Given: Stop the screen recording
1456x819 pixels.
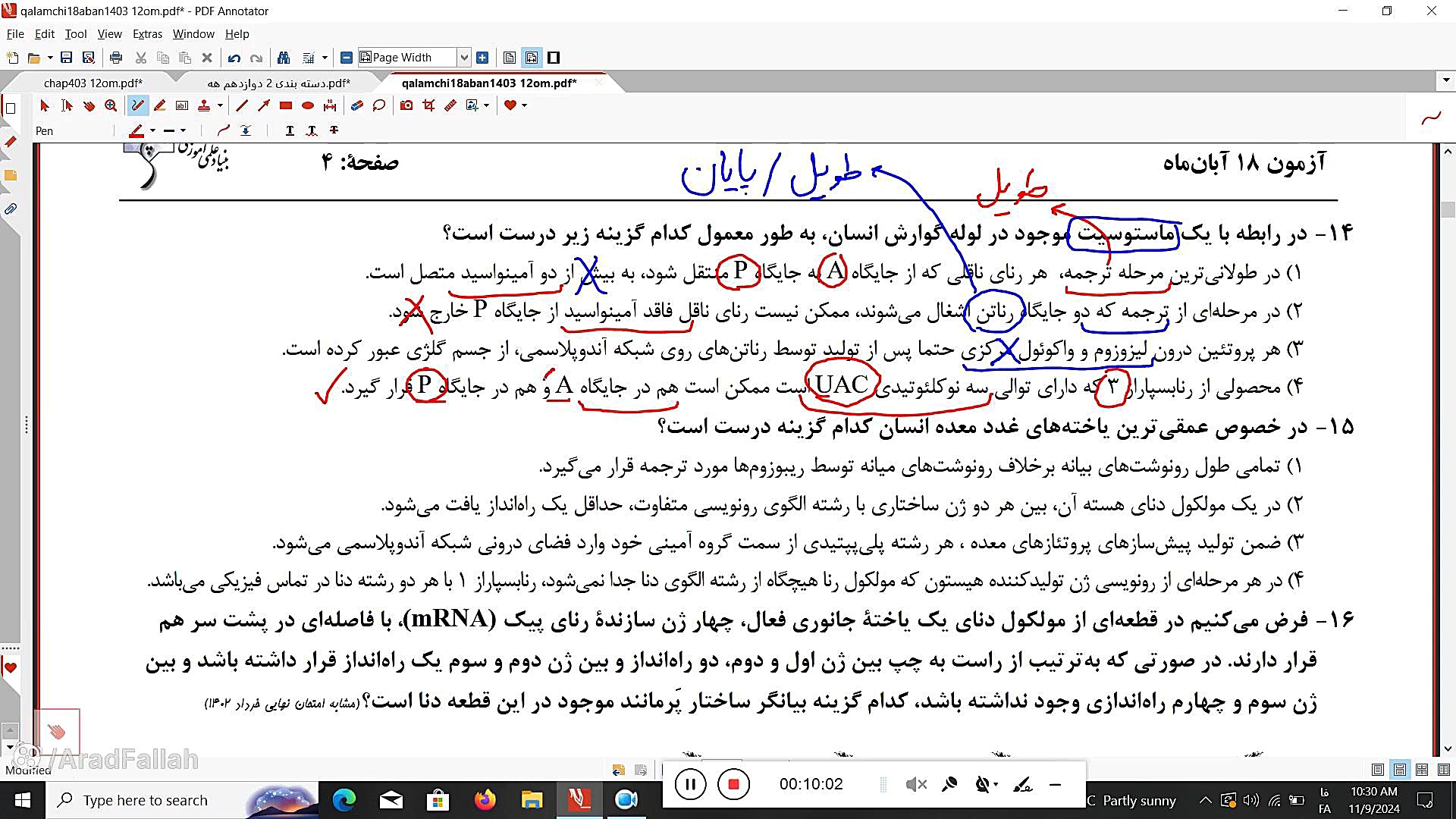Looking at the screenshot, I should click(x=733, y=784).
